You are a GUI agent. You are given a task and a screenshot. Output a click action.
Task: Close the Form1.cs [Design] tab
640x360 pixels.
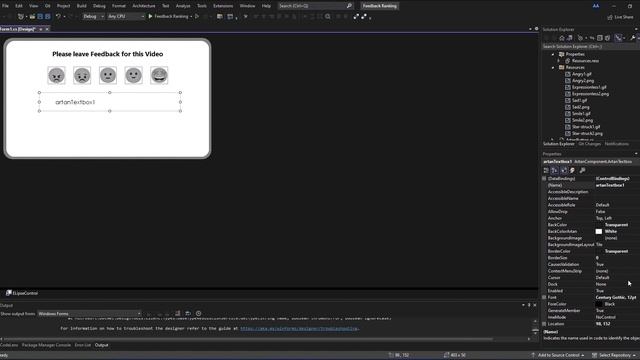pyautogui.click(x=47, y=29)
